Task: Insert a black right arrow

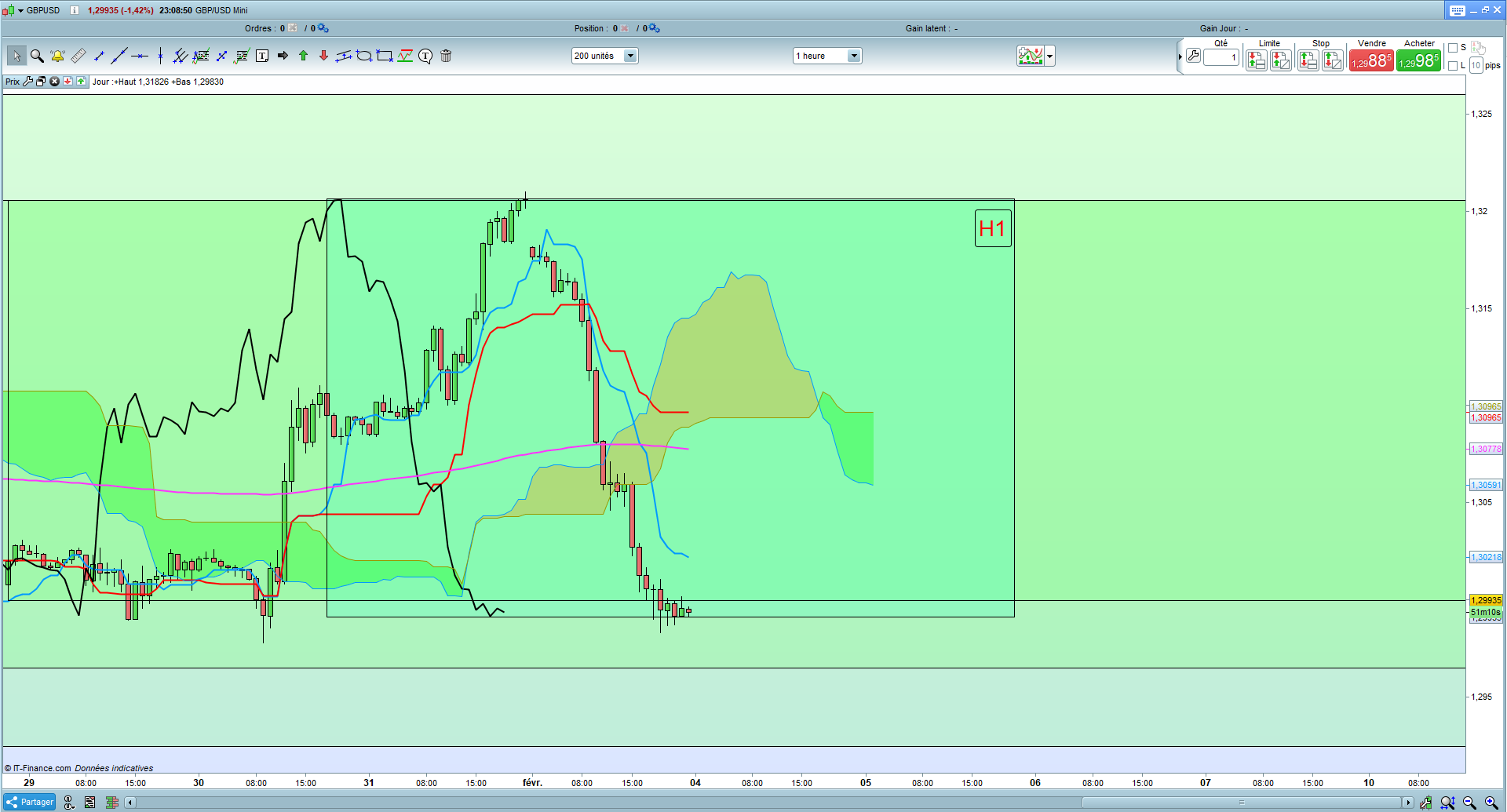Action: click(283, 56)
